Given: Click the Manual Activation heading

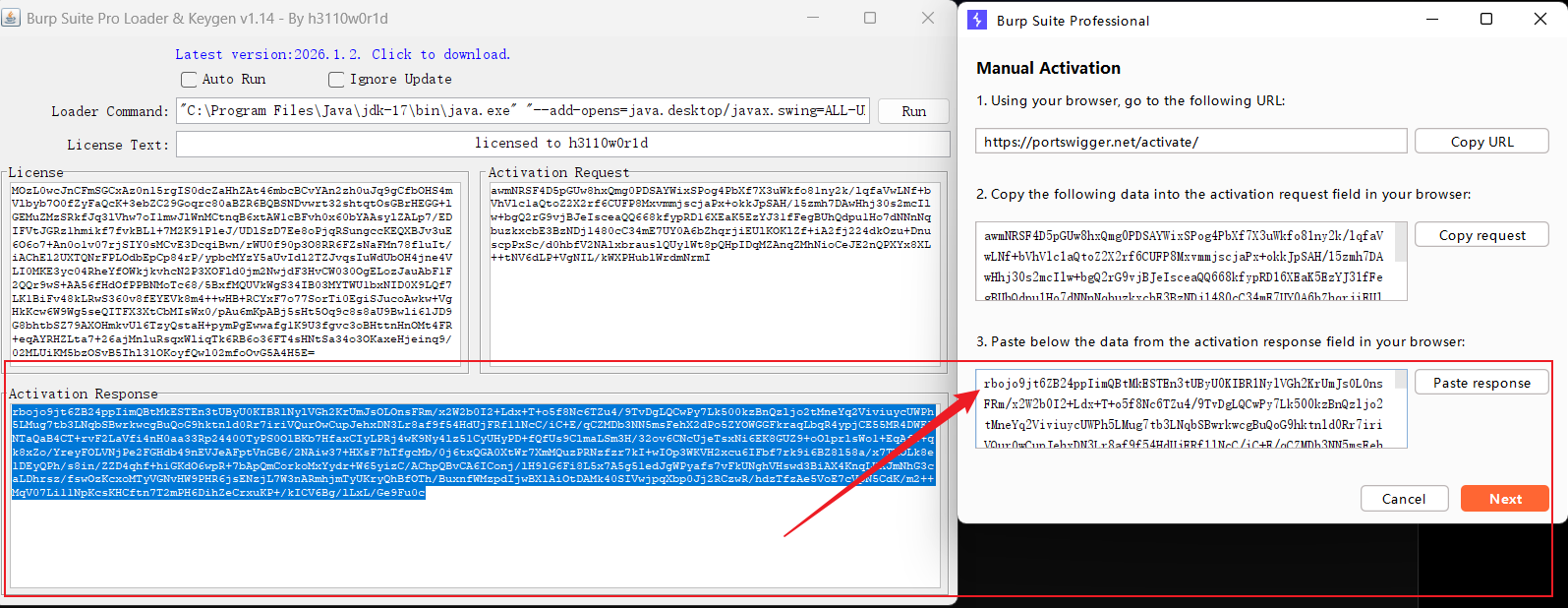Looking at the screenshot, I should (x=1048, y=68).
